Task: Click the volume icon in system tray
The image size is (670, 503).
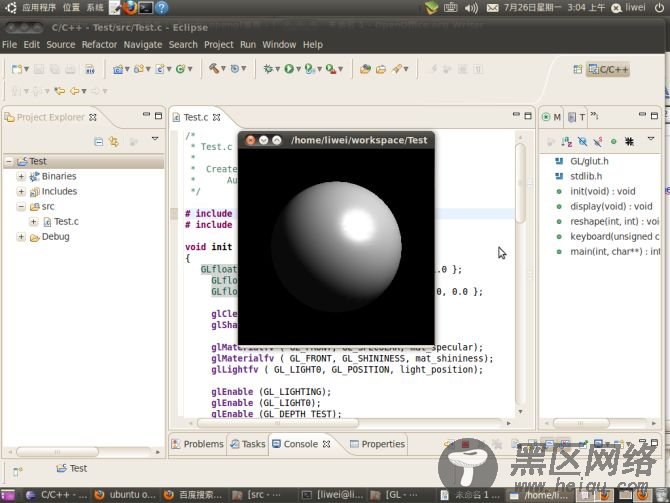Action: (x=471, y=8)
